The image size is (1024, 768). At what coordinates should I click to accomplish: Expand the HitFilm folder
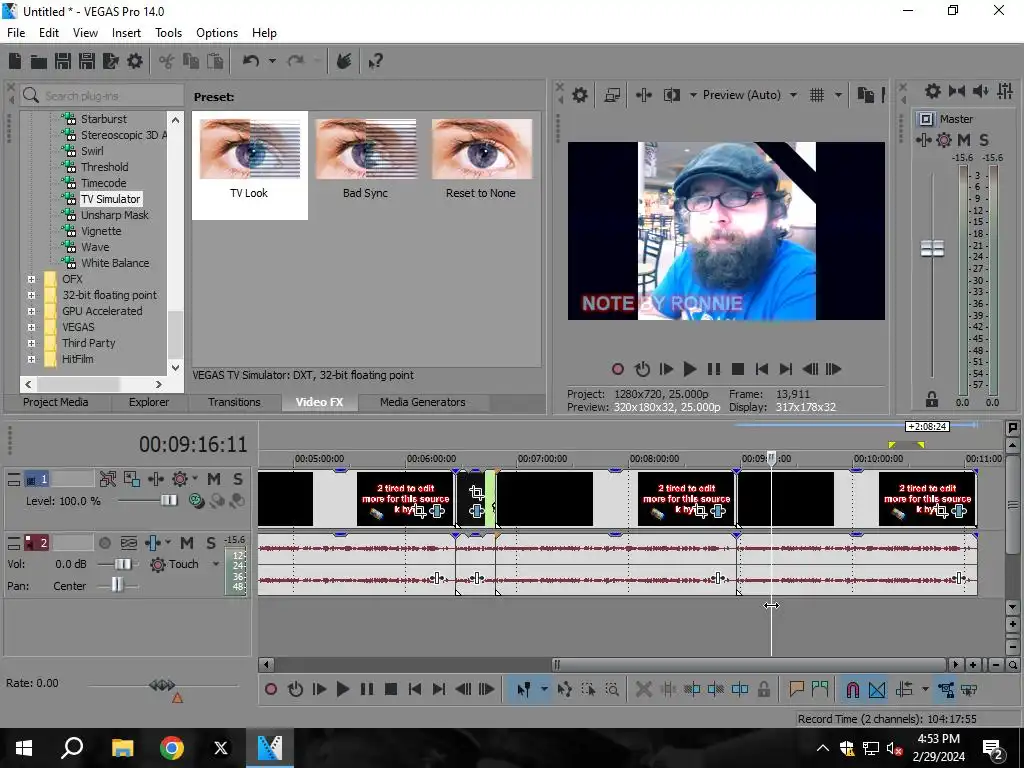click(x=31, y=359)
